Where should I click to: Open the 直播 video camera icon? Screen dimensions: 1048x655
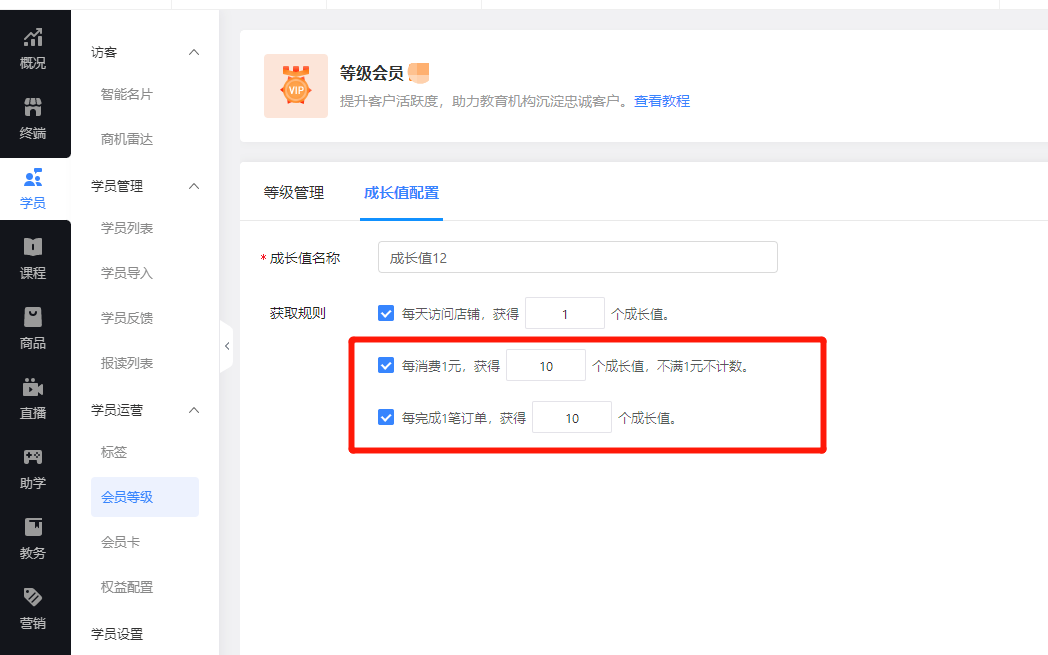tap(33, 387)
